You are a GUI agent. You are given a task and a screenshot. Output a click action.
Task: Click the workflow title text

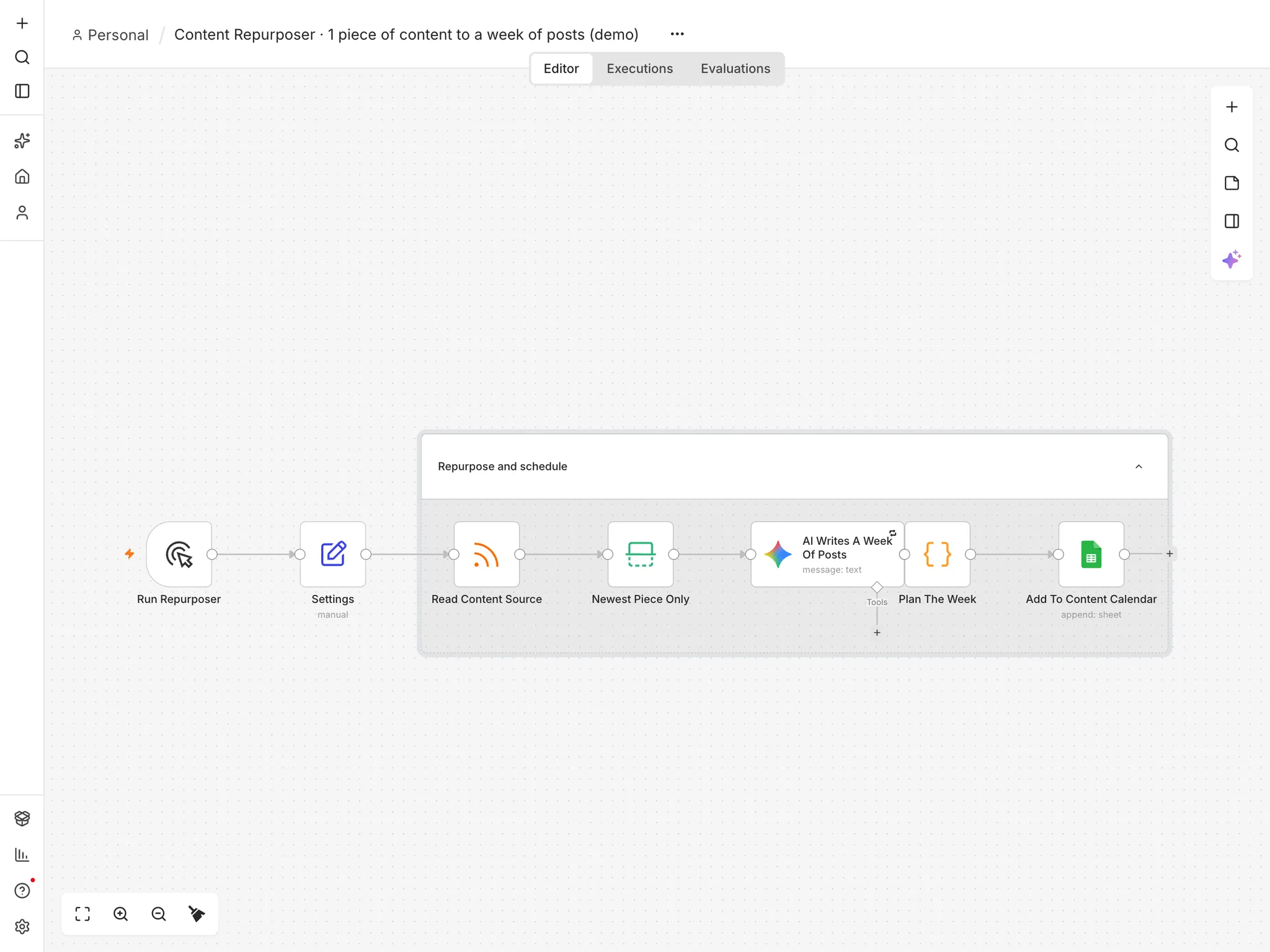coord(406,35)
